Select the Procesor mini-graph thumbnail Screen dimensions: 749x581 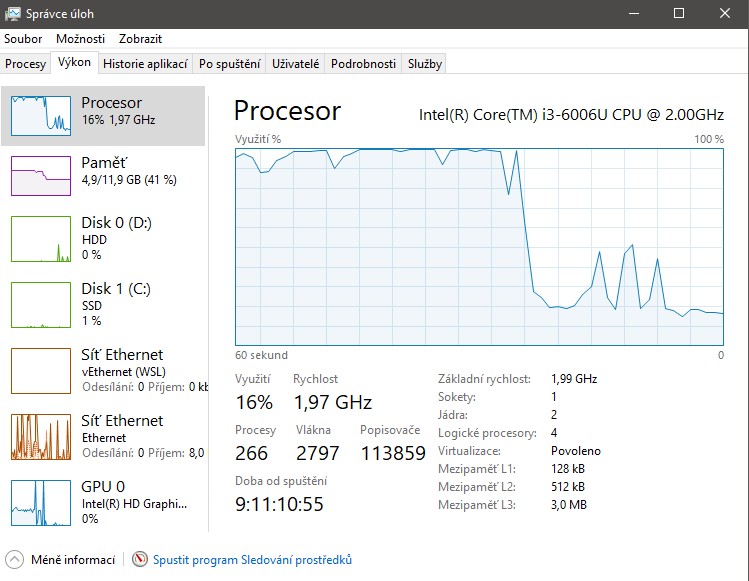click(41, 116)
